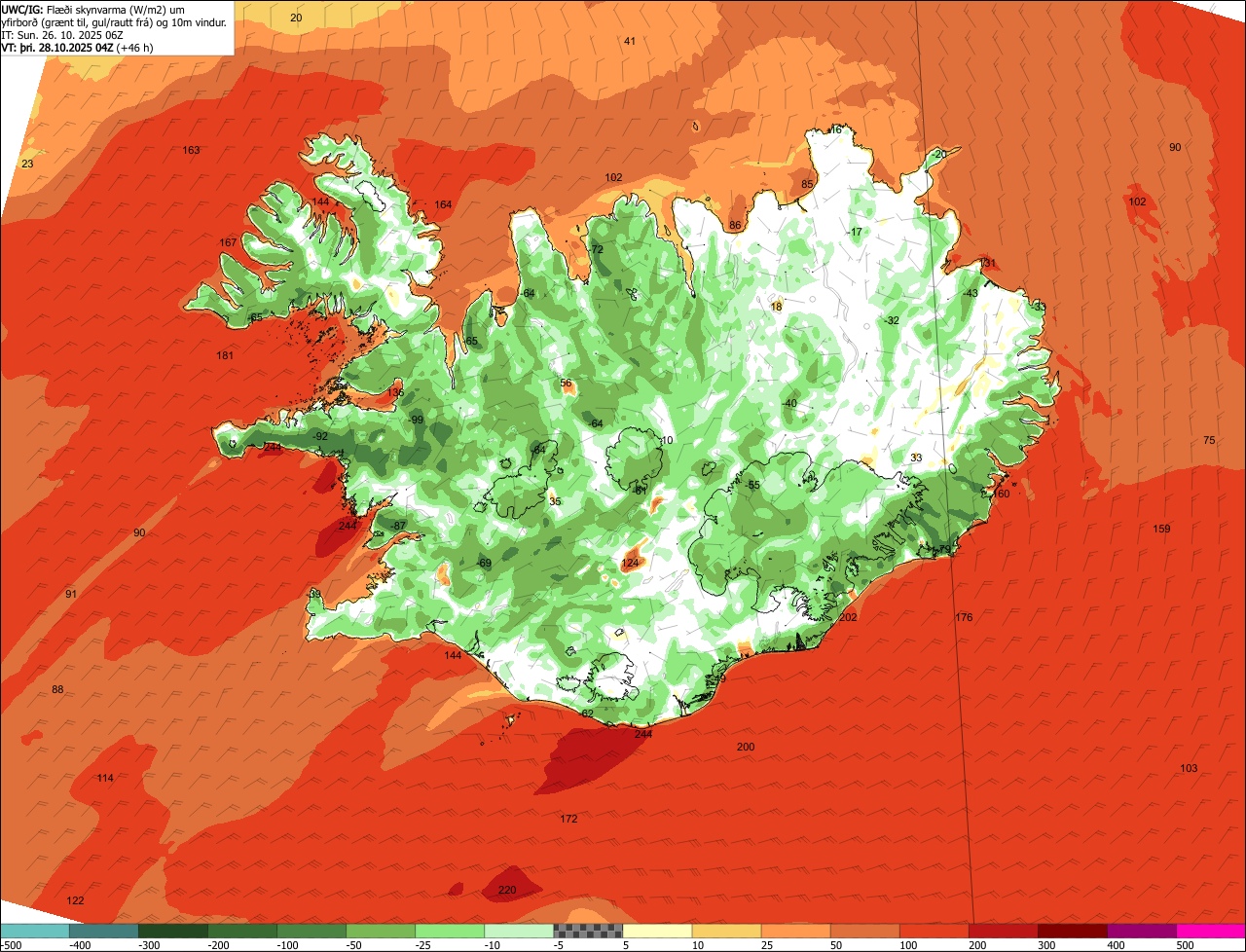Click the map value '91' over the western sea
Viewport: 1246px width, 952px height.
click(x=71, y=594)
